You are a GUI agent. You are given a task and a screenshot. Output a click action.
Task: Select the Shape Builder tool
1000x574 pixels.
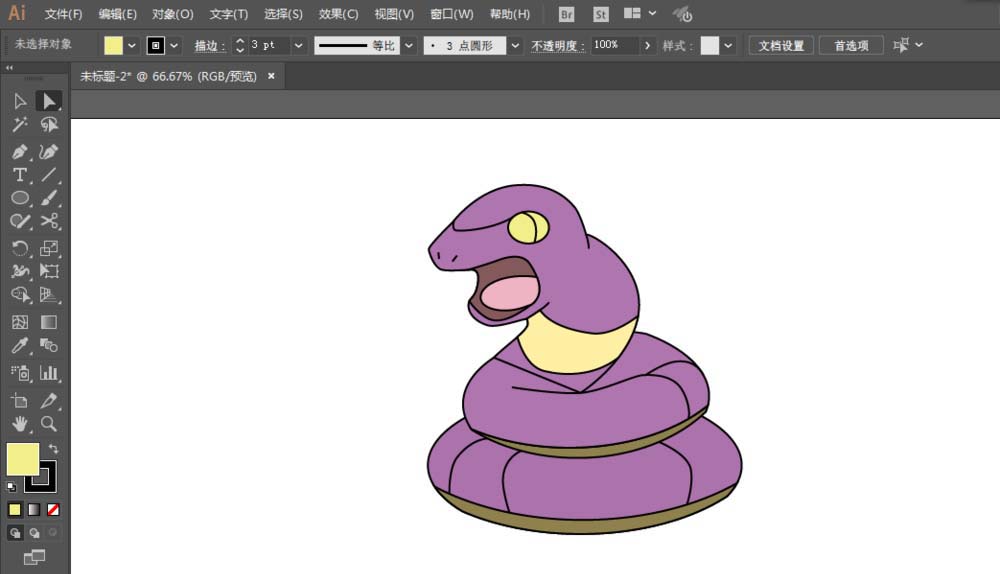pyautogui.click(x=20, y=295)
